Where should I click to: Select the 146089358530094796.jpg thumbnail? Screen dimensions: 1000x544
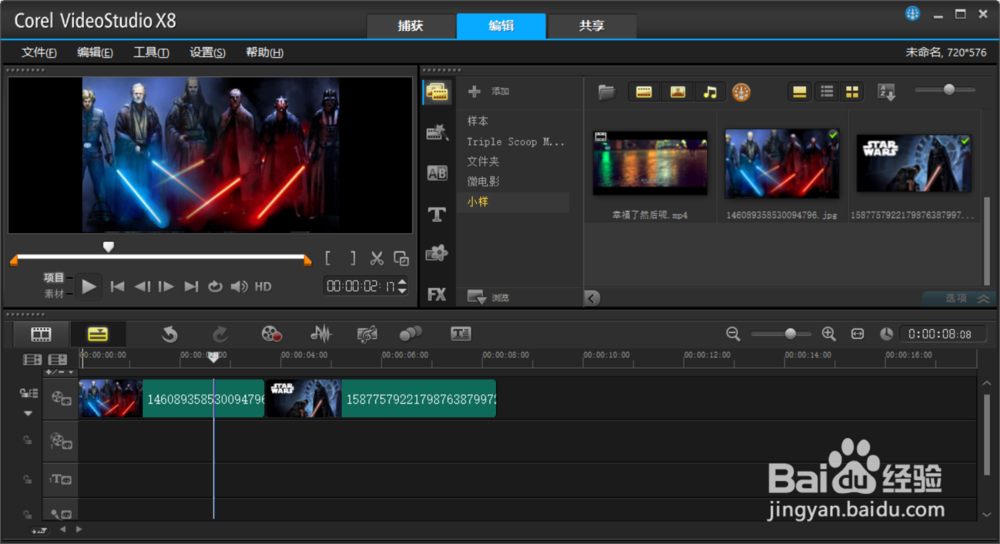(x=782, y=163)
